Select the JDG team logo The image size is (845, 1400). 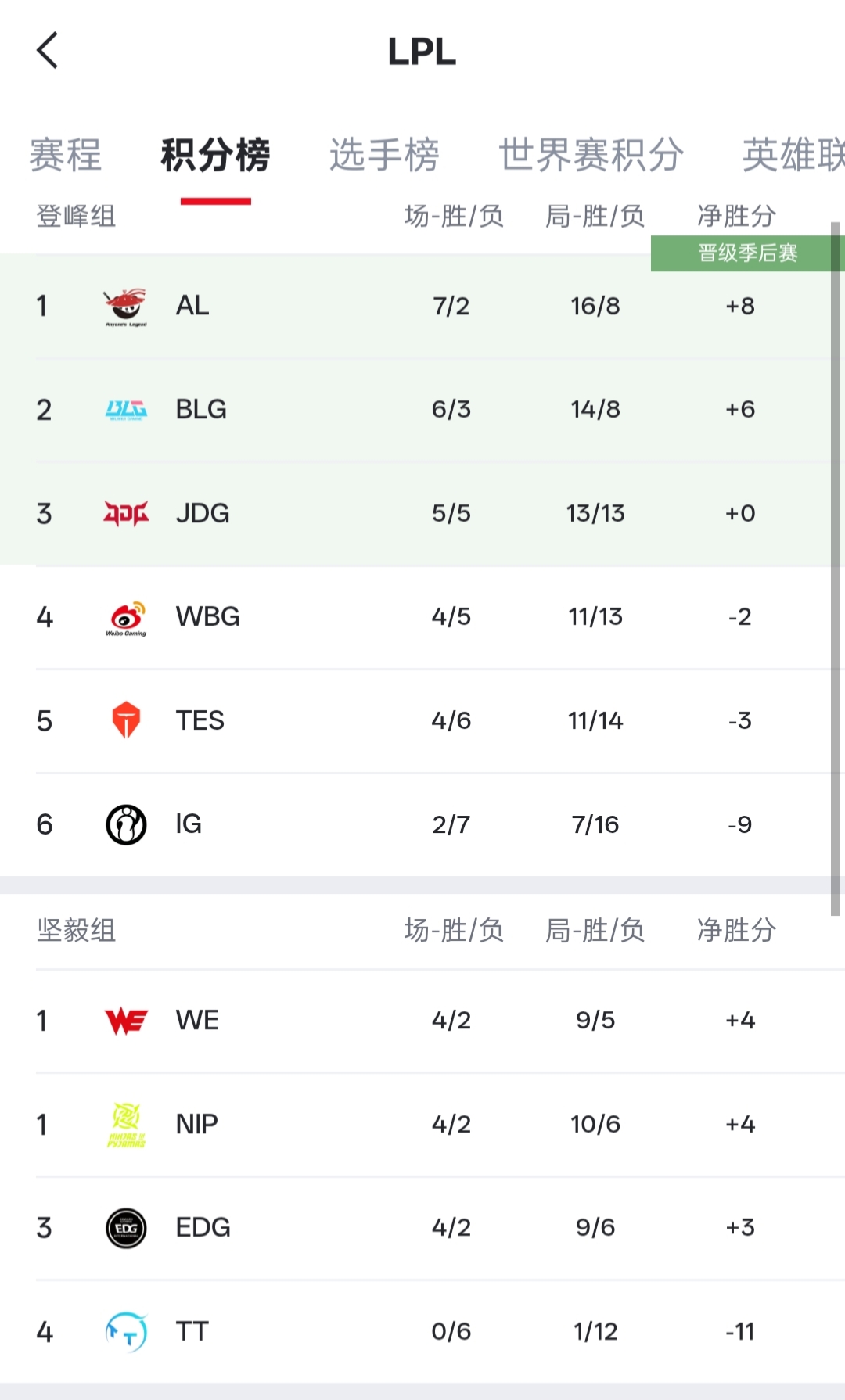tap(125, 514)
